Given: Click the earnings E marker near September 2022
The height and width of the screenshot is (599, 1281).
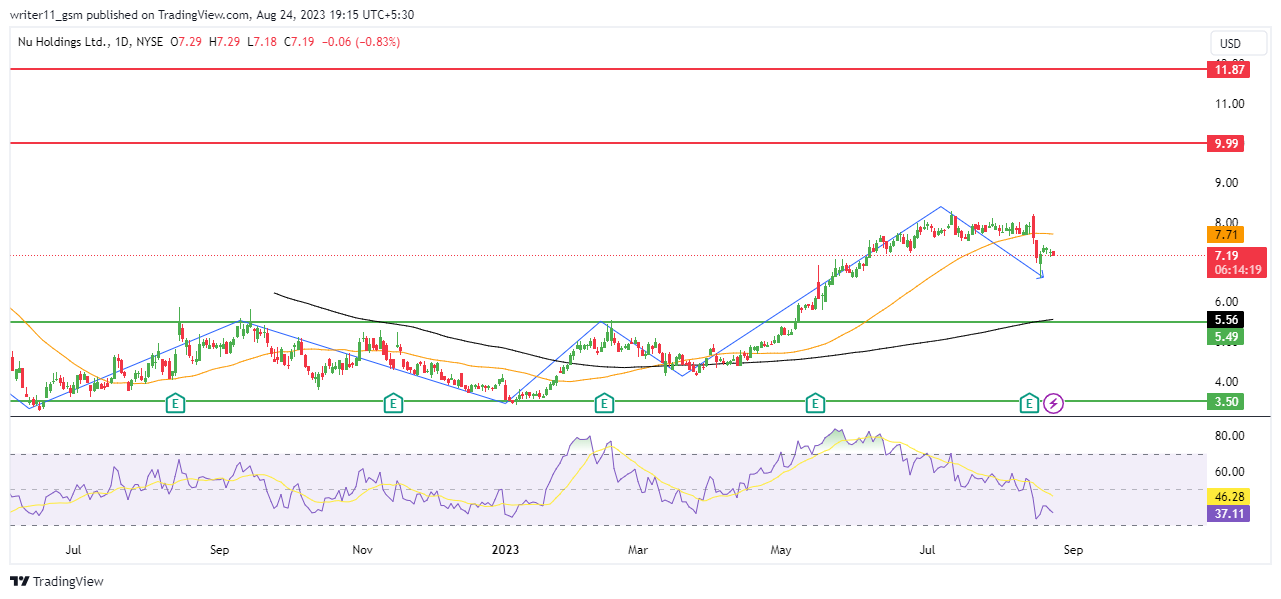Looking at the screenshot, I should click(x=175, y=403).
